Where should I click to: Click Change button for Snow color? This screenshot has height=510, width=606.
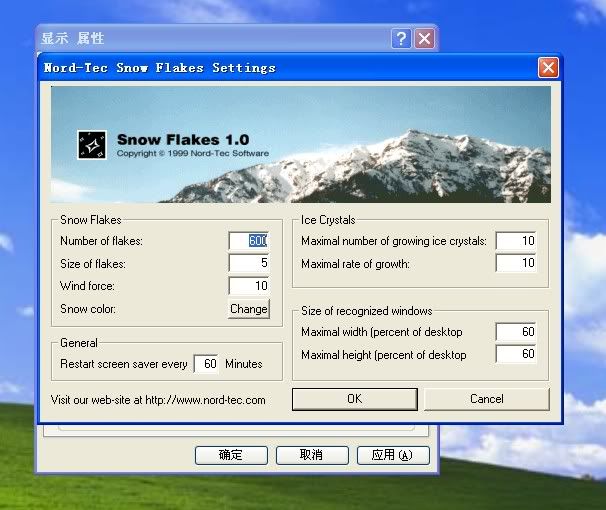tap(249, 309)
